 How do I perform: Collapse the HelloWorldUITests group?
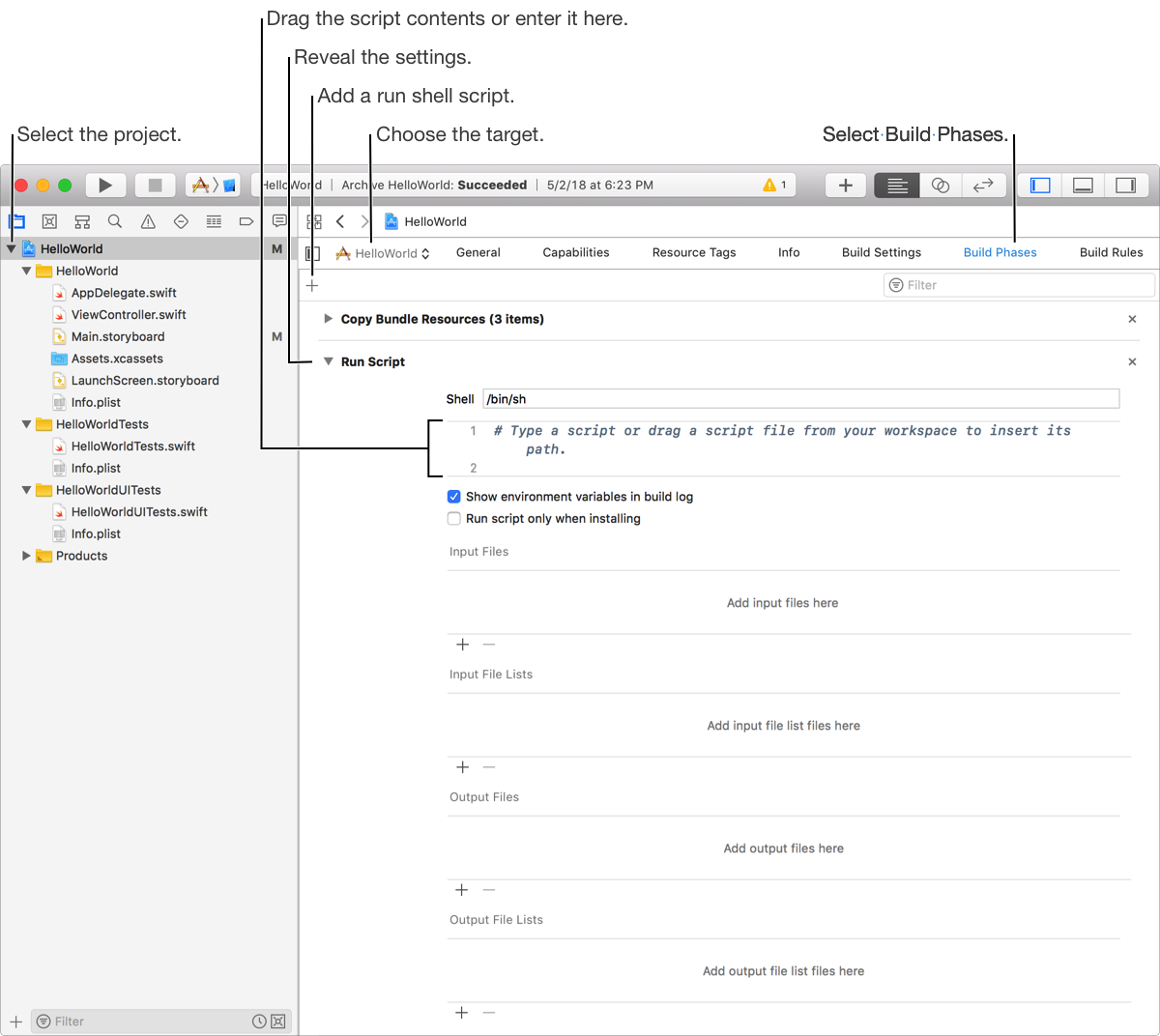(26, 490)
